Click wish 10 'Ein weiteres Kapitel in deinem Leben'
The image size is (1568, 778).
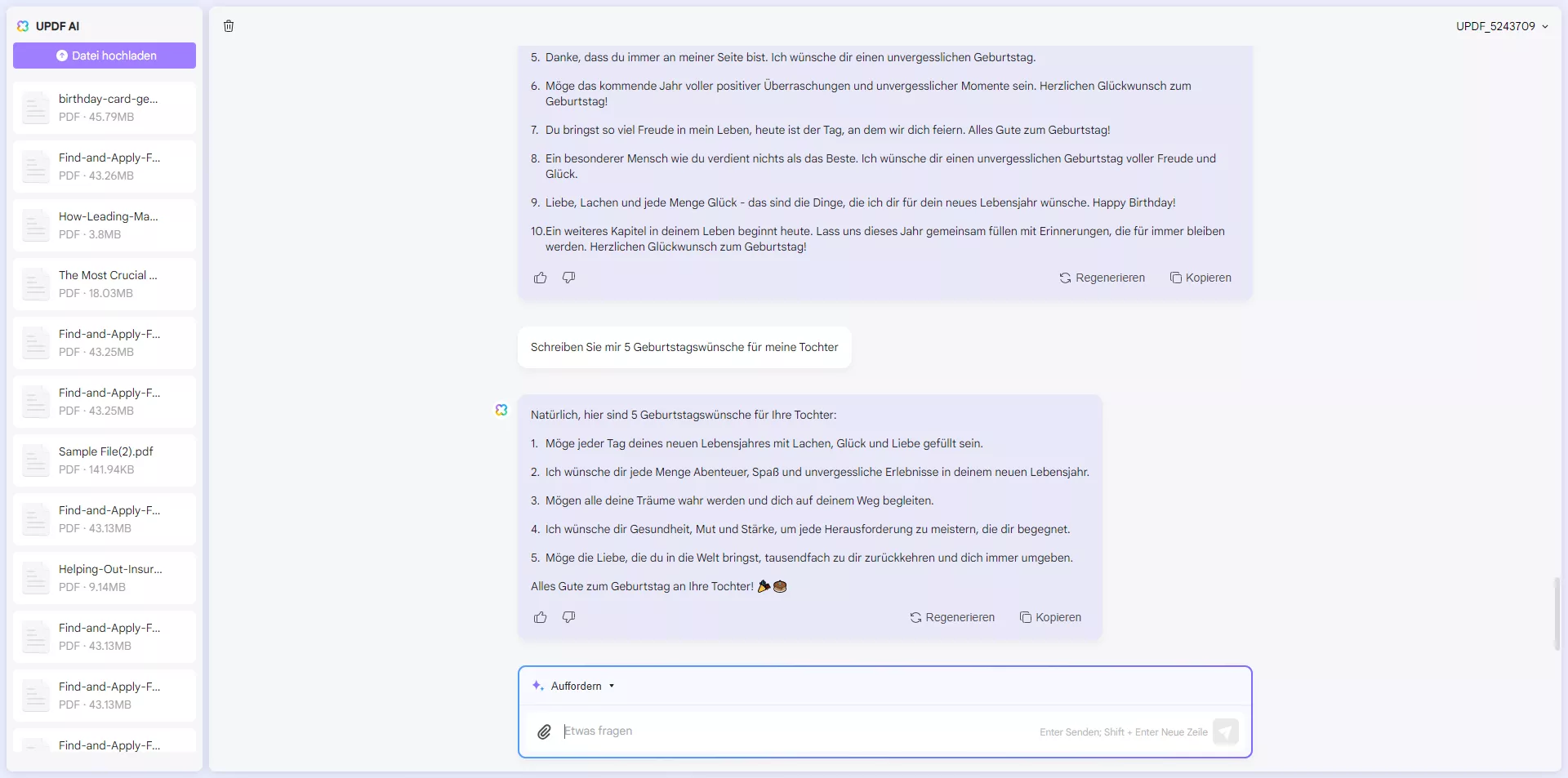click(x=884, y=238)
